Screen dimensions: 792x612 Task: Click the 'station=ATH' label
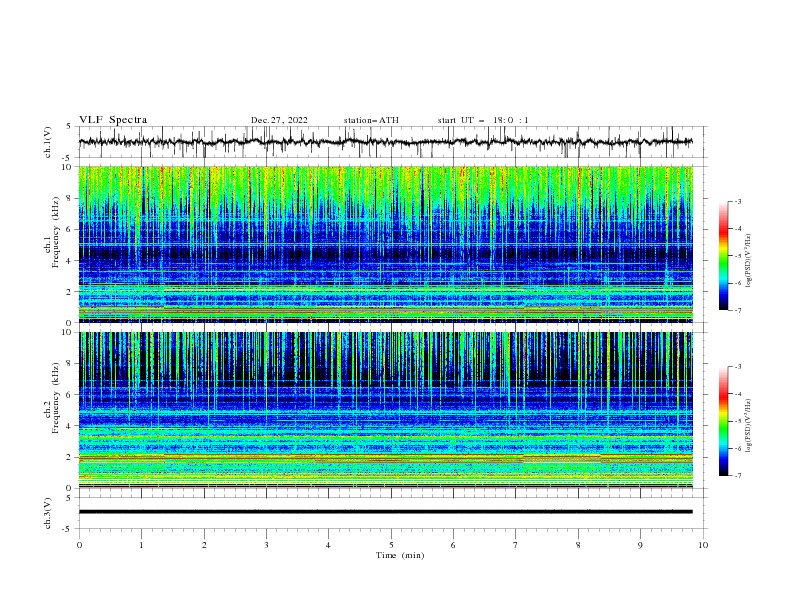[371, 120]
